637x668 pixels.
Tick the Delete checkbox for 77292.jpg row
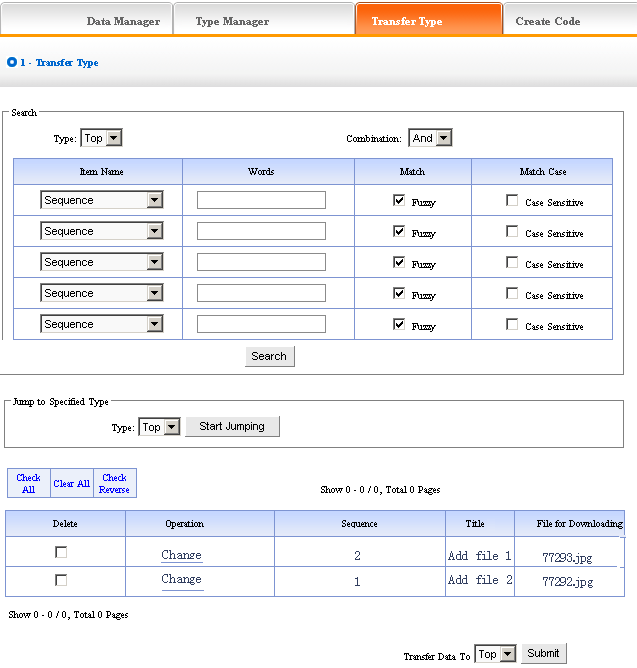click(x=61, y=580)
